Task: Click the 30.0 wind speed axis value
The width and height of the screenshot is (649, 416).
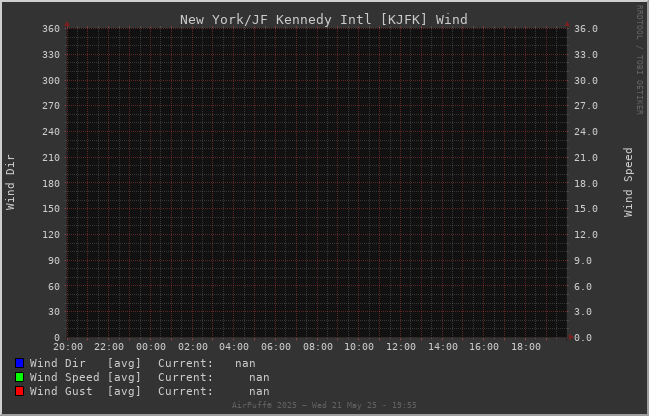Action: [x=586, y=80]
